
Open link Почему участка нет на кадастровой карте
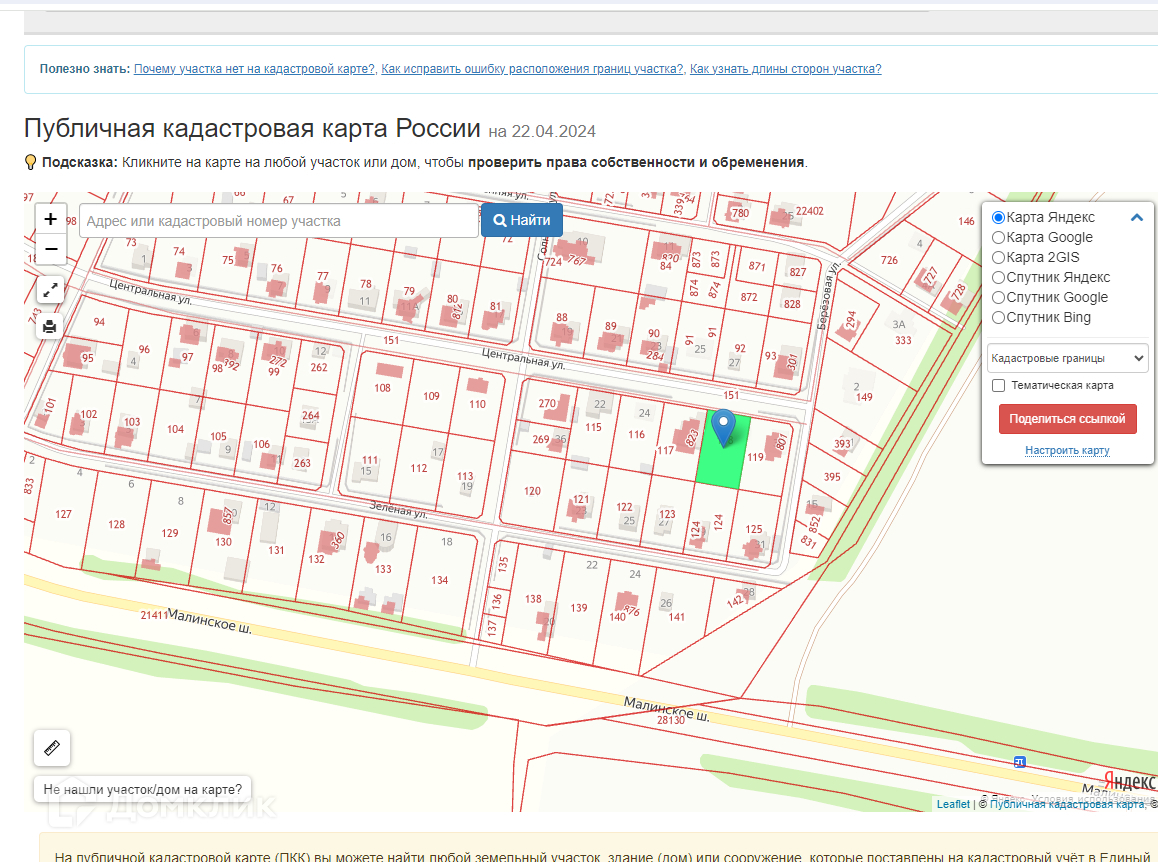pyautogui.click(x=254, y=69)
